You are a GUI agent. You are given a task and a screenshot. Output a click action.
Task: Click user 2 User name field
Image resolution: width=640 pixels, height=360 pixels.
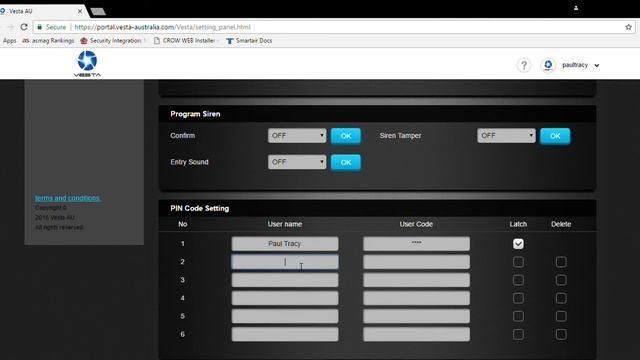tap(285, 262)
